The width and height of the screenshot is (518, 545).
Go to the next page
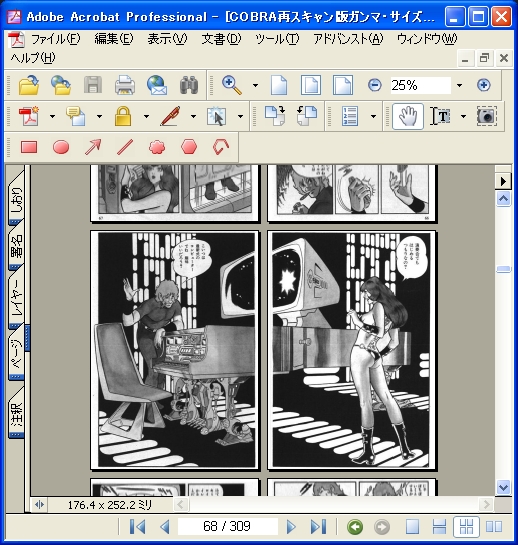(x=291, y=527)
